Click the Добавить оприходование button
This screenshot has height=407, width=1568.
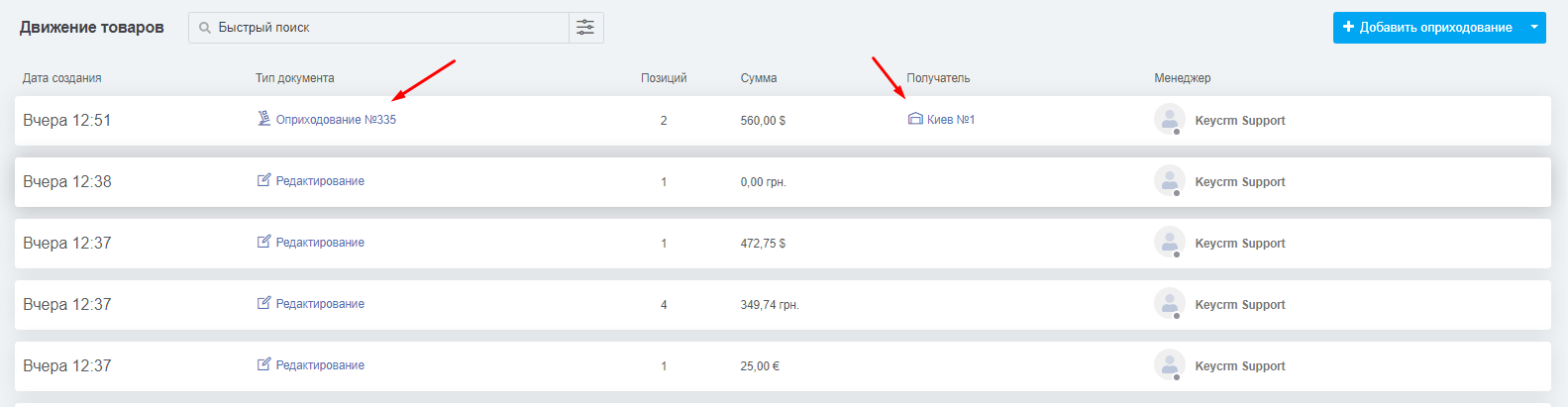click(1427, 28)
